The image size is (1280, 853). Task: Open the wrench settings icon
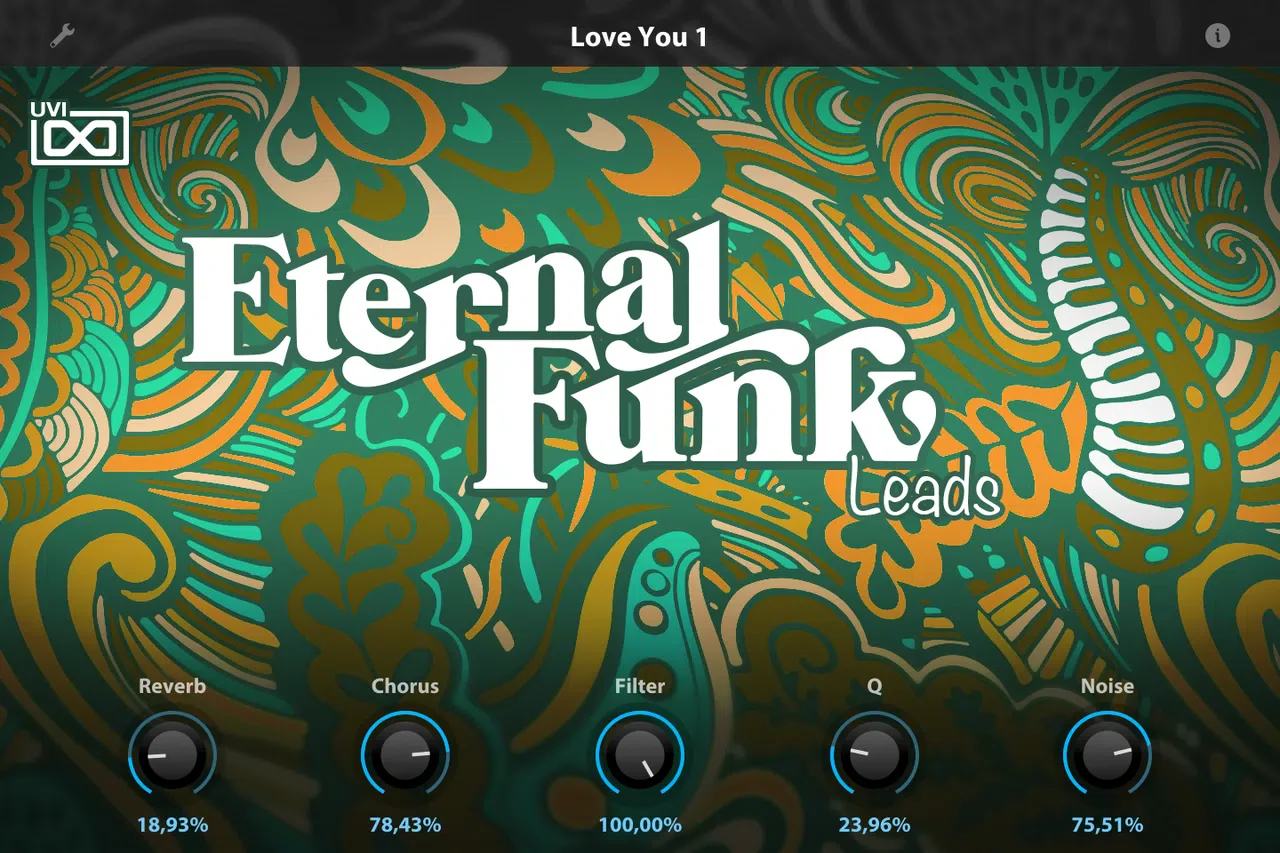point(63,36)
